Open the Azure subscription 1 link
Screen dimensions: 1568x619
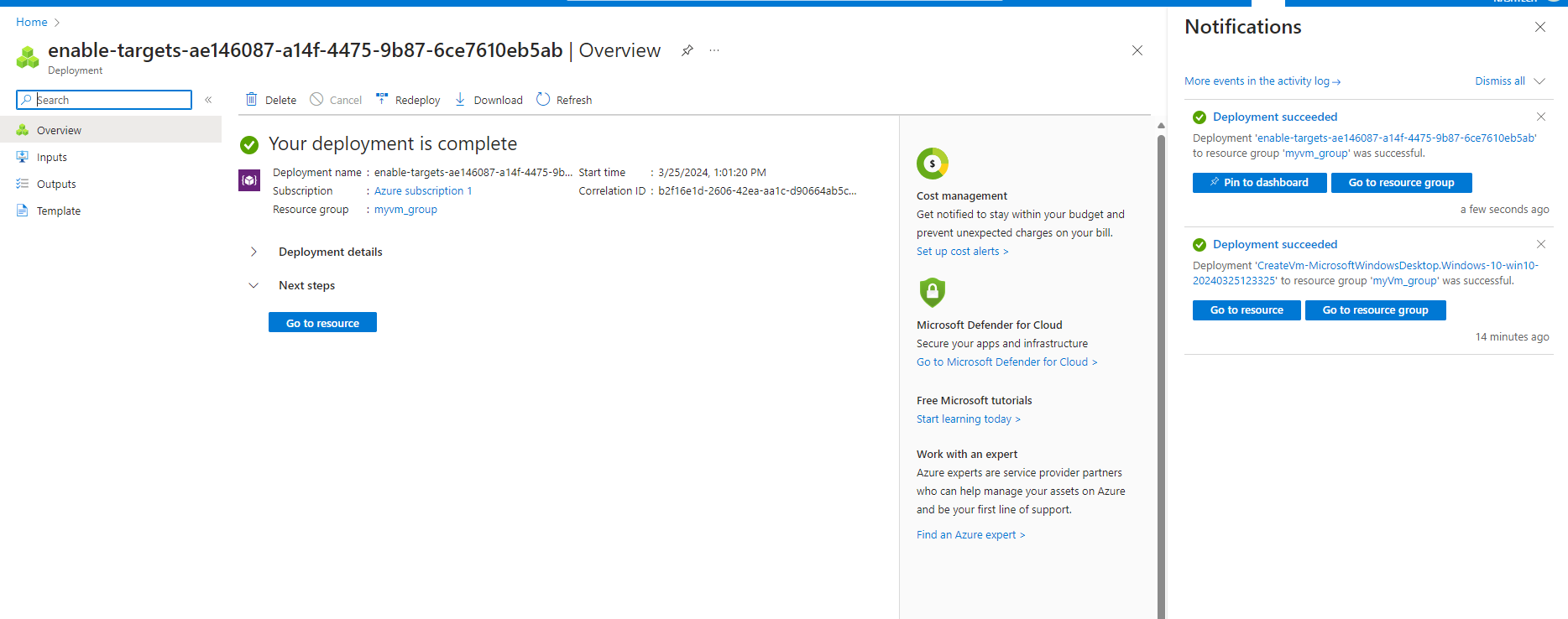423,191
